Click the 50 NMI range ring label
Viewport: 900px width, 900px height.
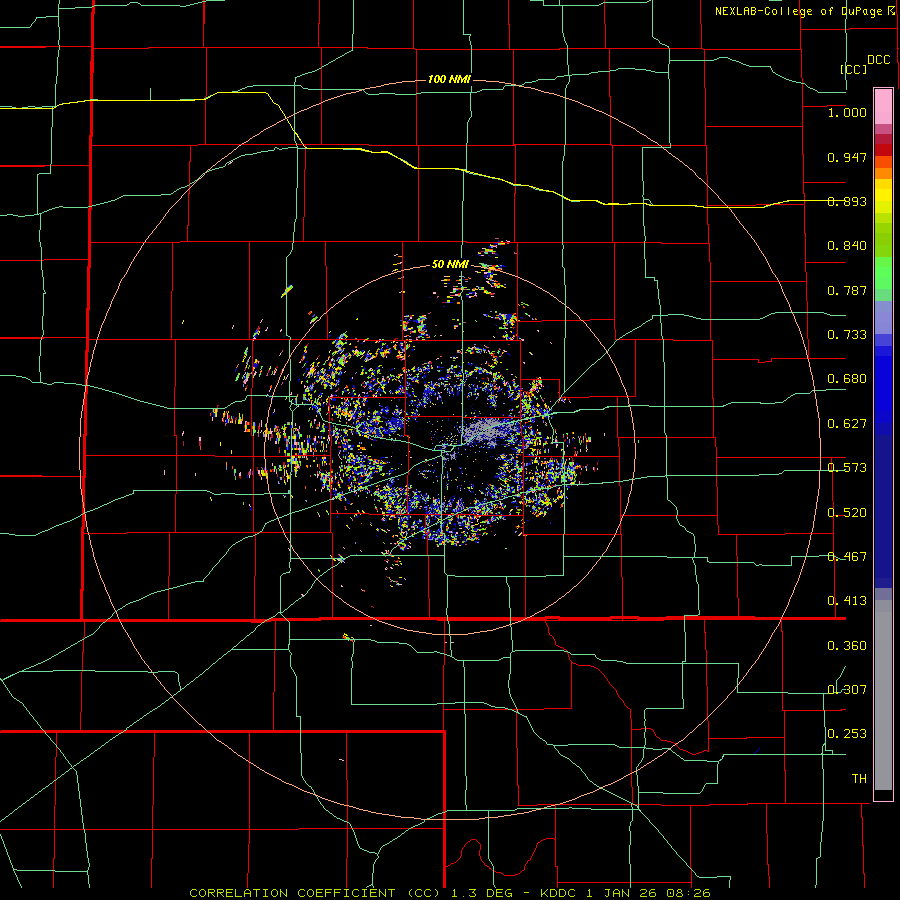pos(450,264)
